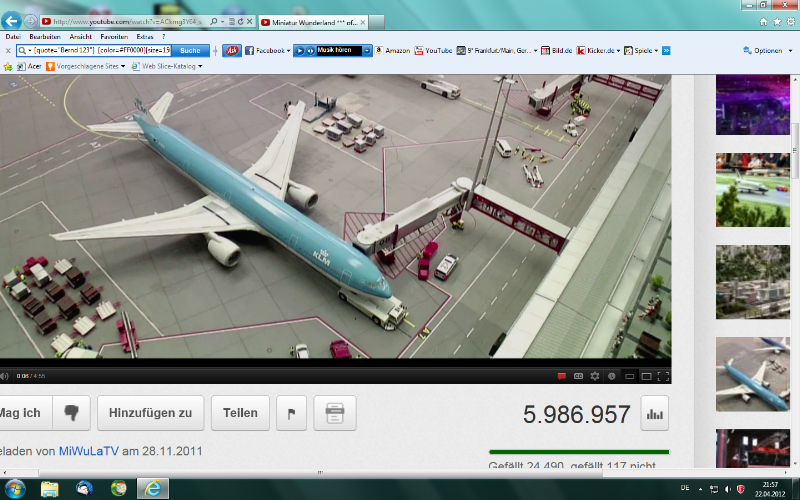Open the Favoriten menu
This screenshot has width=800, height=500.
point(127,36)
